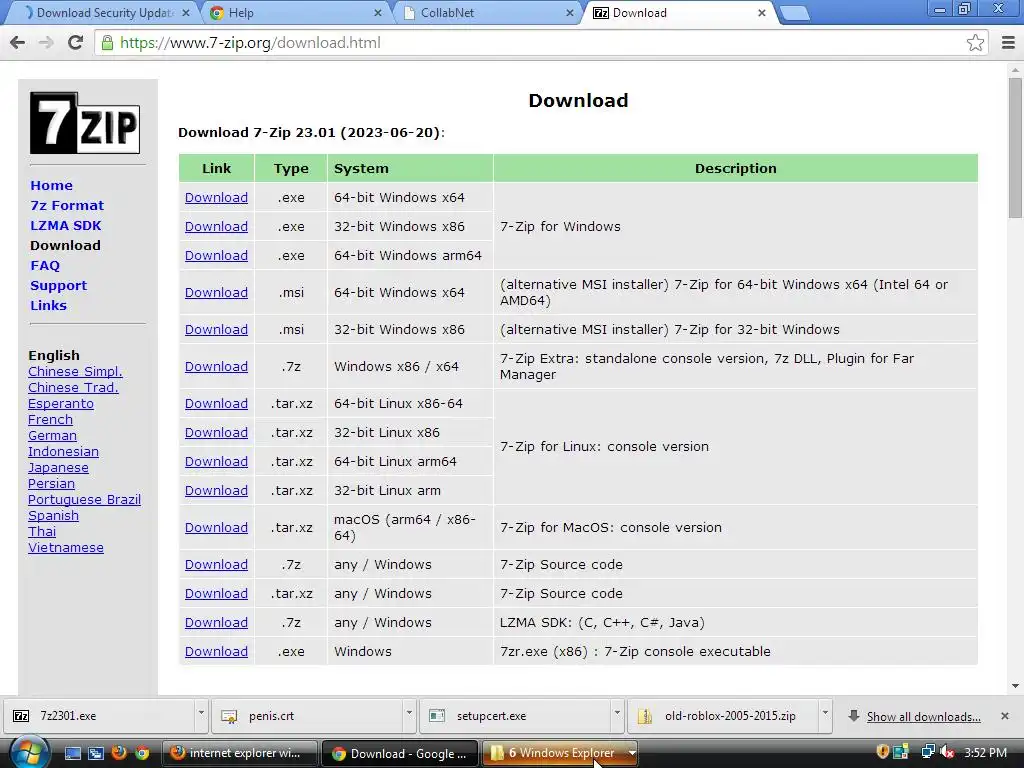
Task: Click the Switch between windows quick launch icon
Action: 95,753
